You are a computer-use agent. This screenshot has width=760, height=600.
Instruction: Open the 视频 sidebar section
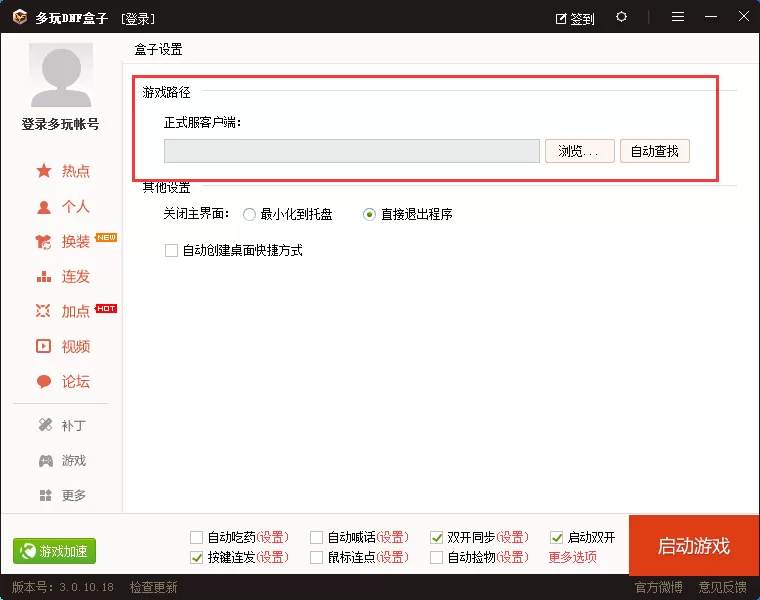(x=63, y=347)
